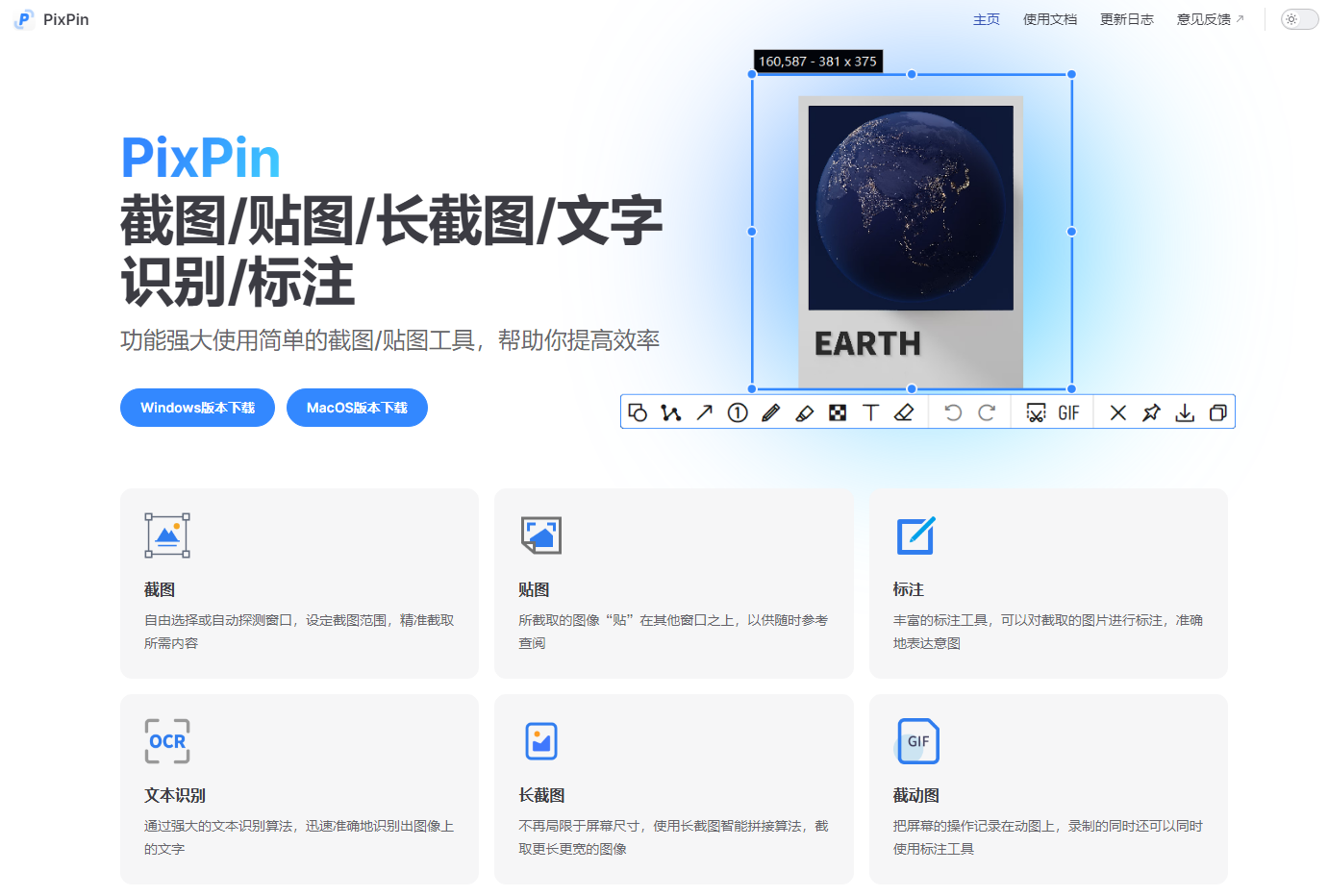The height and width of the screenshot is (896, 1328).
Task: Click the 长截图 feature card icon
Action: click(541, 741)
